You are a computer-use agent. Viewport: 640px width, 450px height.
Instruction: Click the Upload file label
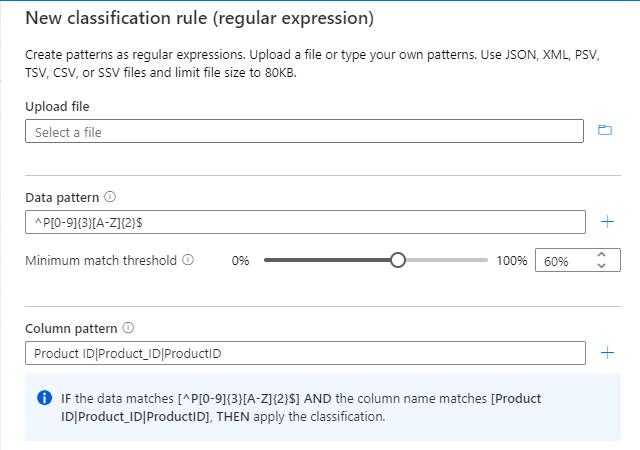click(x=57, y=107)
